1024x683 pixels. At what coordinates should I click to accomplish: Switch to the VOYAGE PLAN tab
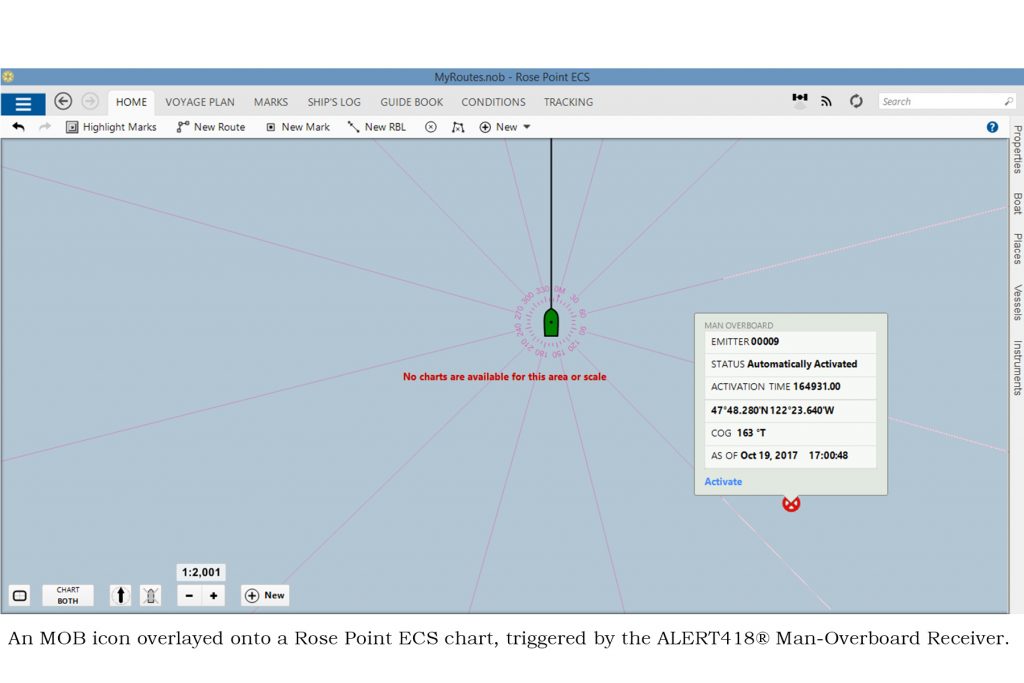(199, 101)
